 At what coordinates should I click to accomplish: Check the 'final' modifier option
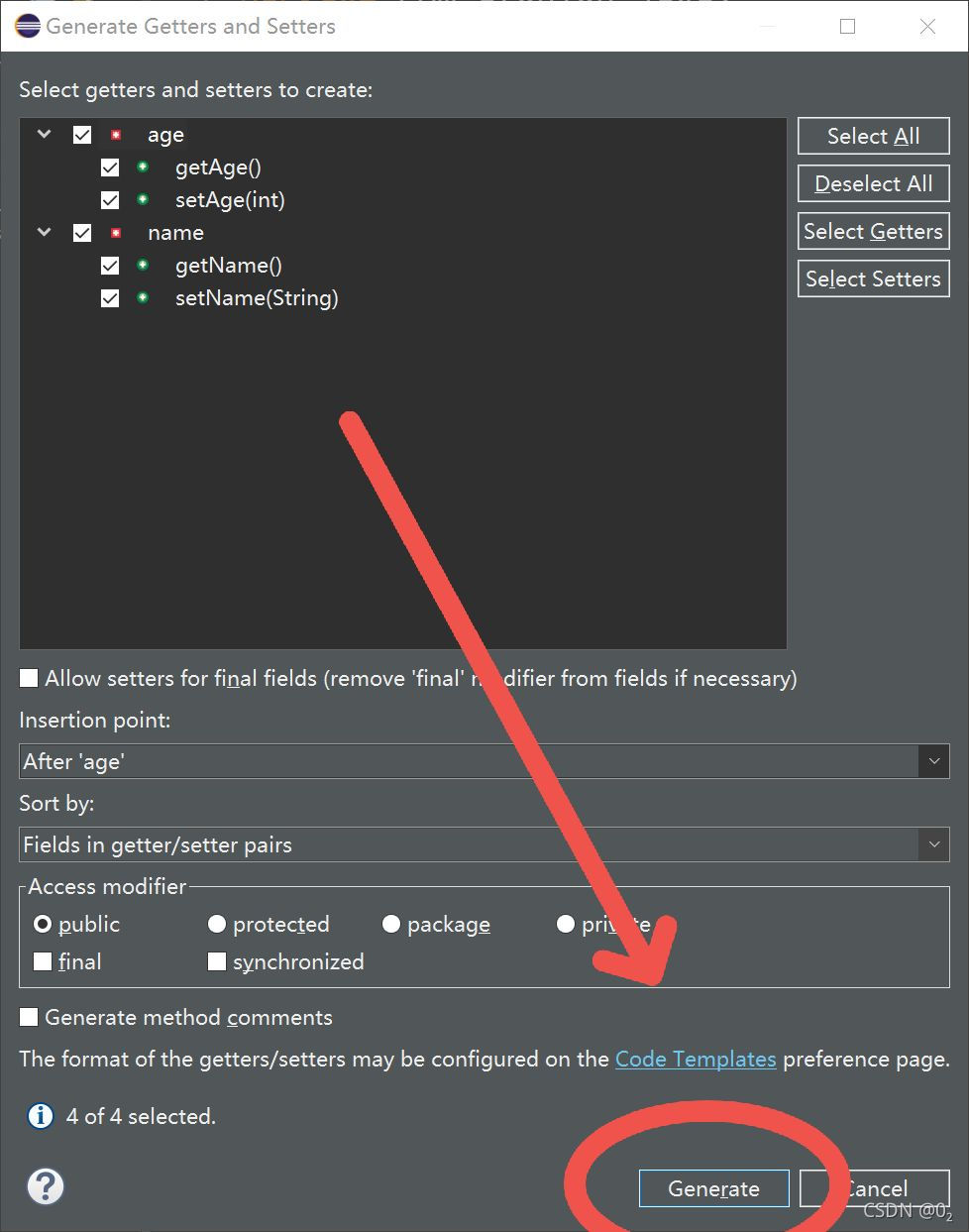click(x=42, y=960)
